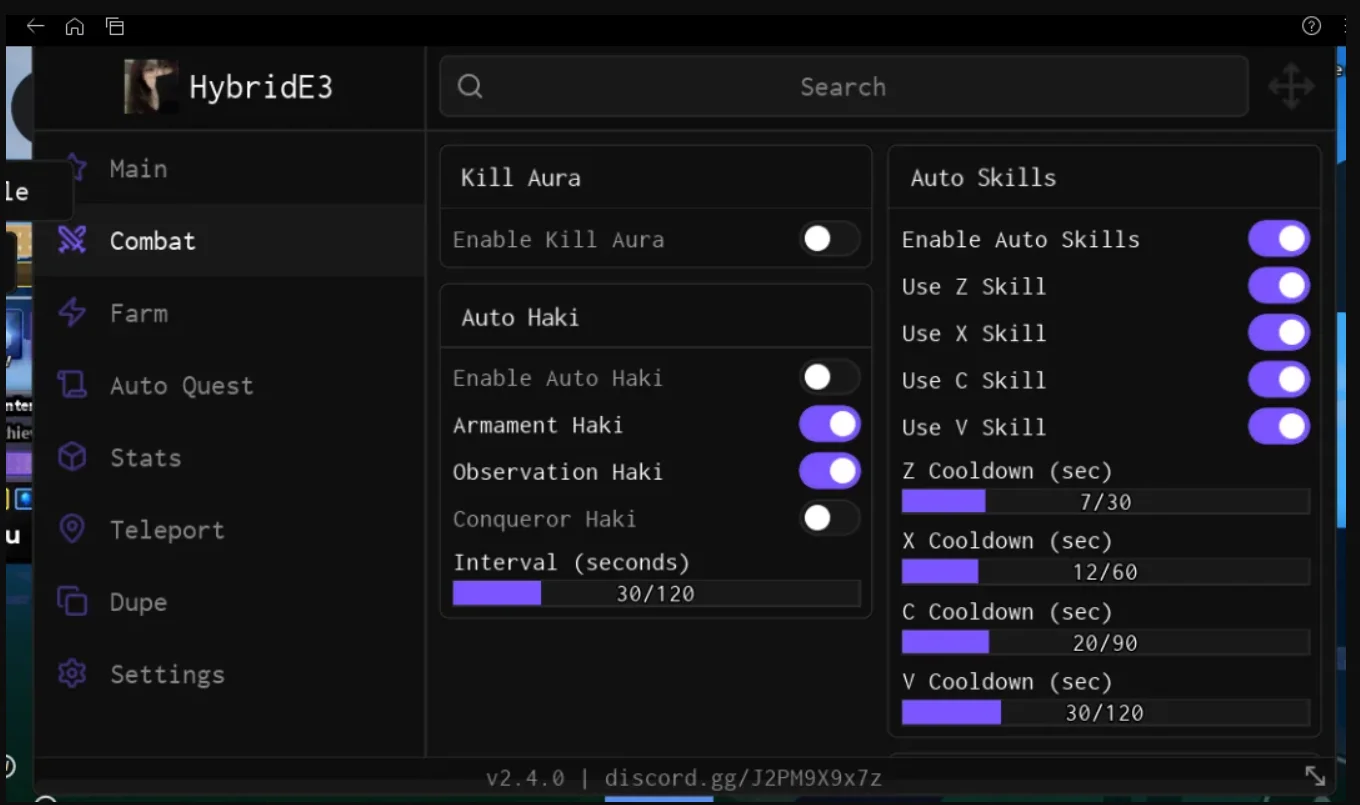Click the Auto Skills section header
Viewport: 1360px width, 805px height.
(x=983, y=178)
